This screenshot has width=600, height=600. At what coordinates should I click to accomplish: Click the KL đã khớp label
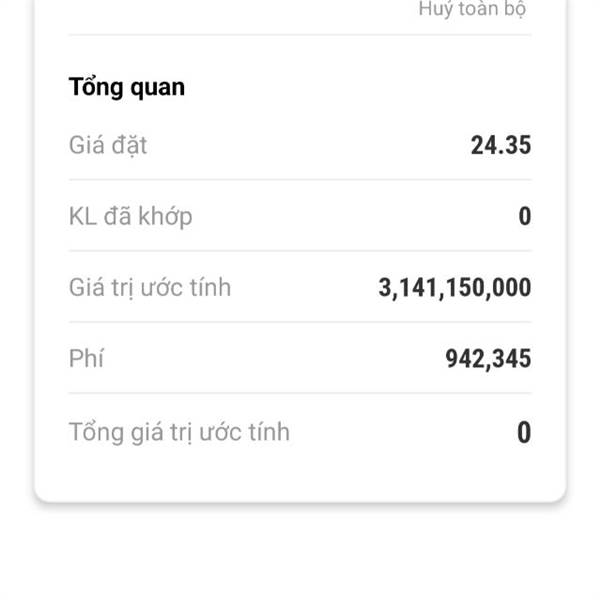[x=131, y=216]
